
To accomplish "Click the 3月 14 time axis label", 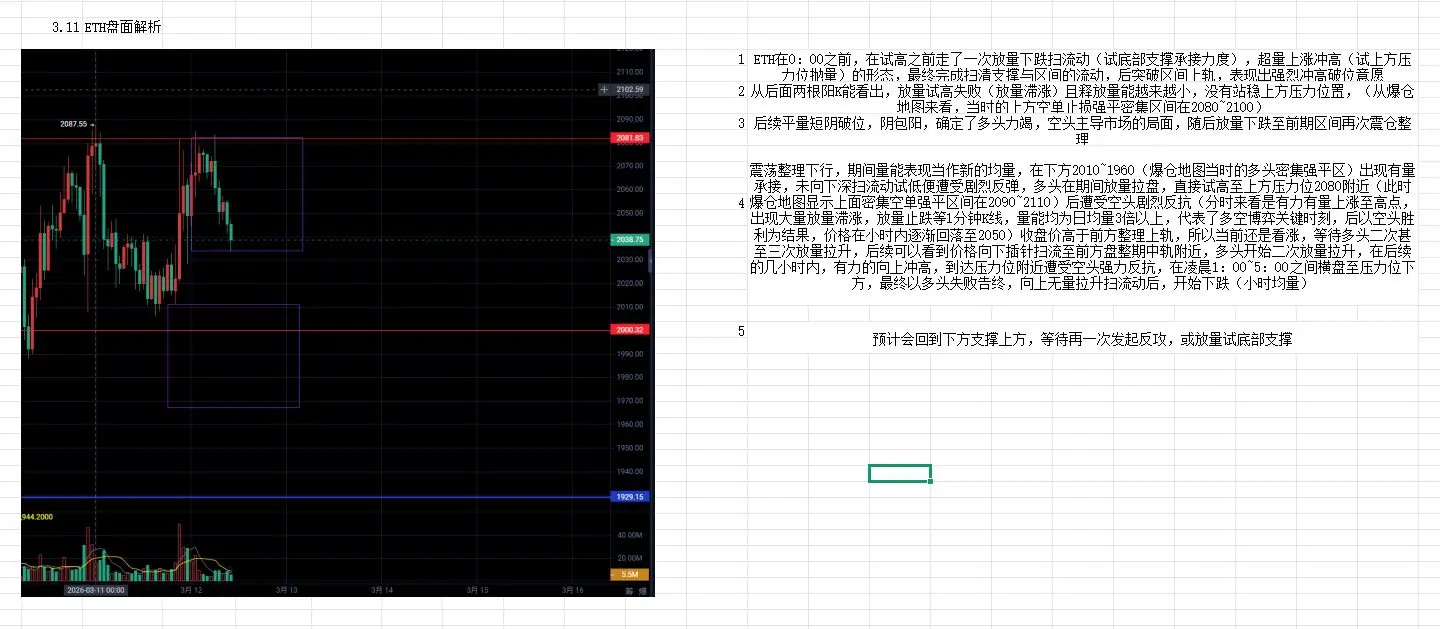I will 382,590.
